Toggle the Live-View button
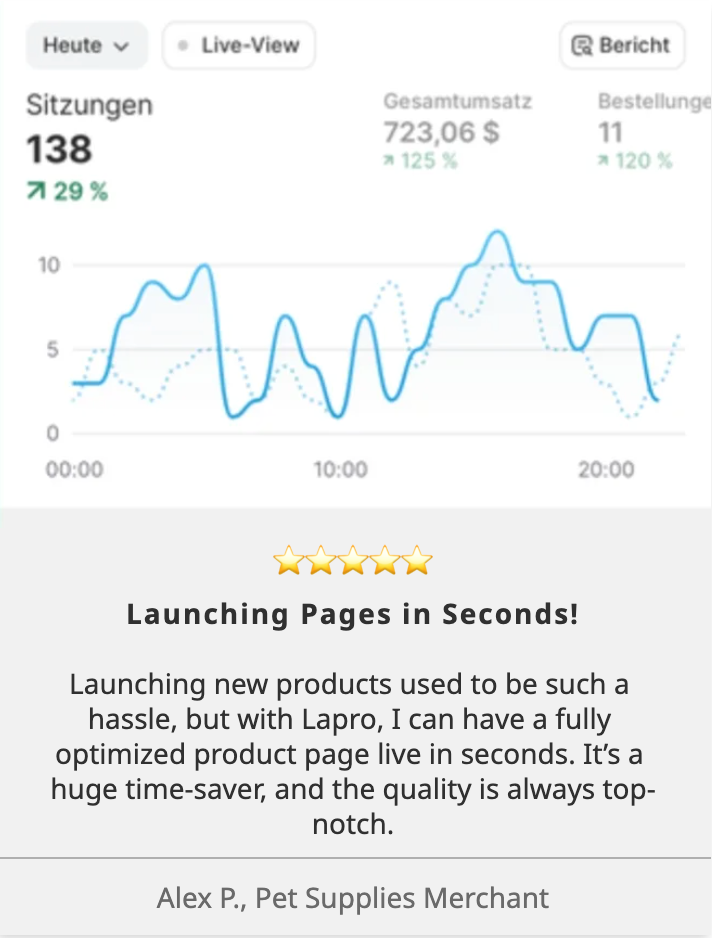 pyautogui.click(x=238, y=46)
